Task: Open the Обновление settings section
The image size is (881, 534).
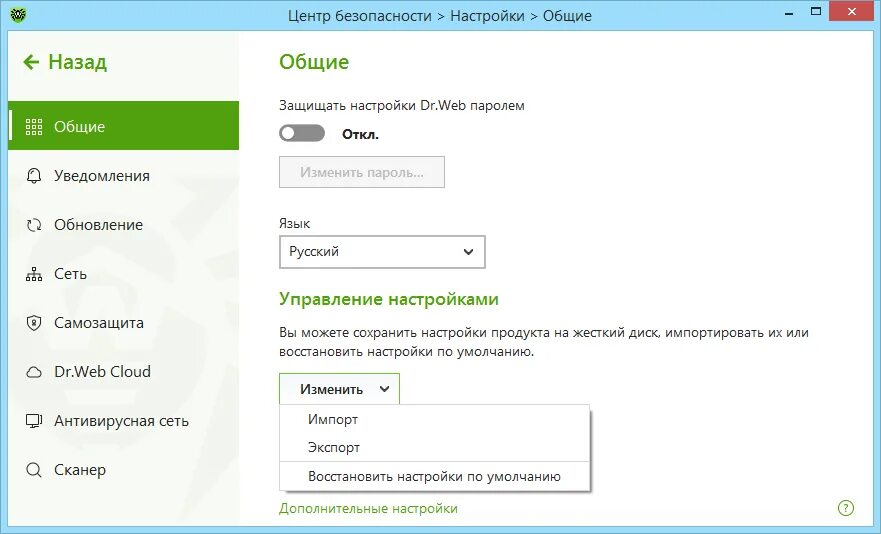Action: click(x=124, y=225)
